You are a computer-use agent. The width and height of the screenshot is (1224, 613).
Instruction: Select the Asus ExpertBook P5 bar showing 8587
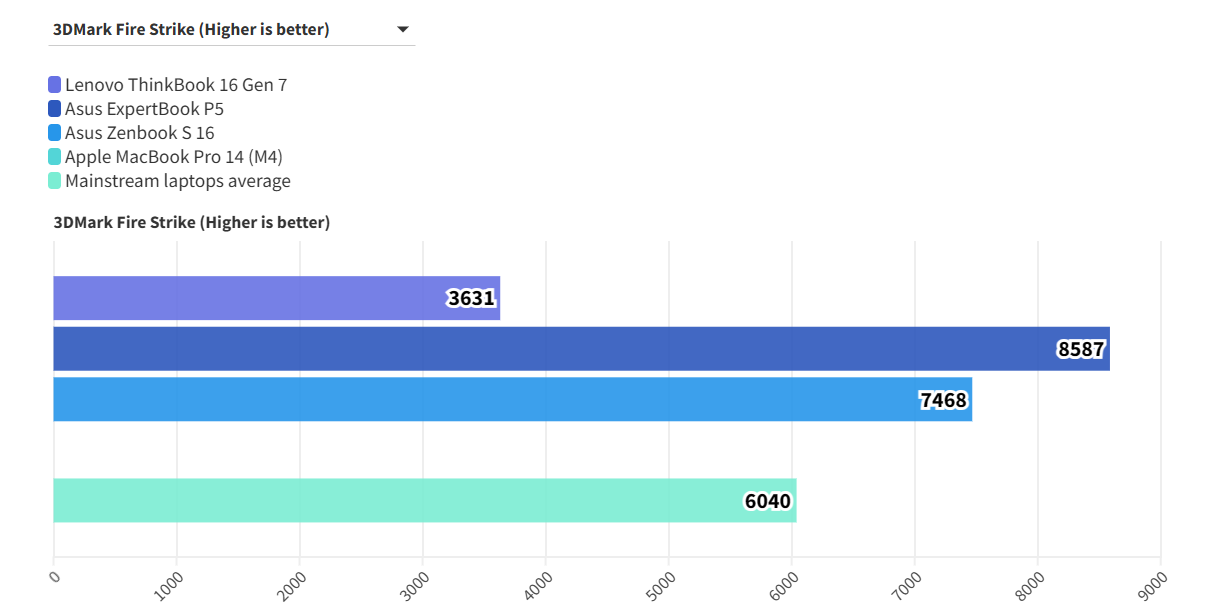point(550,349)
